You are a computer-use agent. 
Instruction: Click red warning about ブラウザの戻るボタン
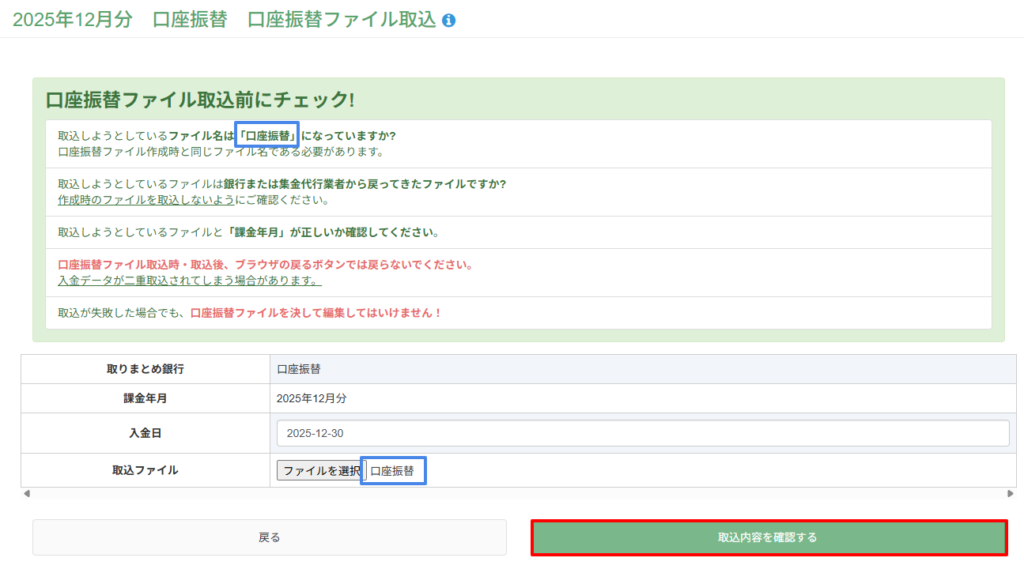(x=265, y=265)
